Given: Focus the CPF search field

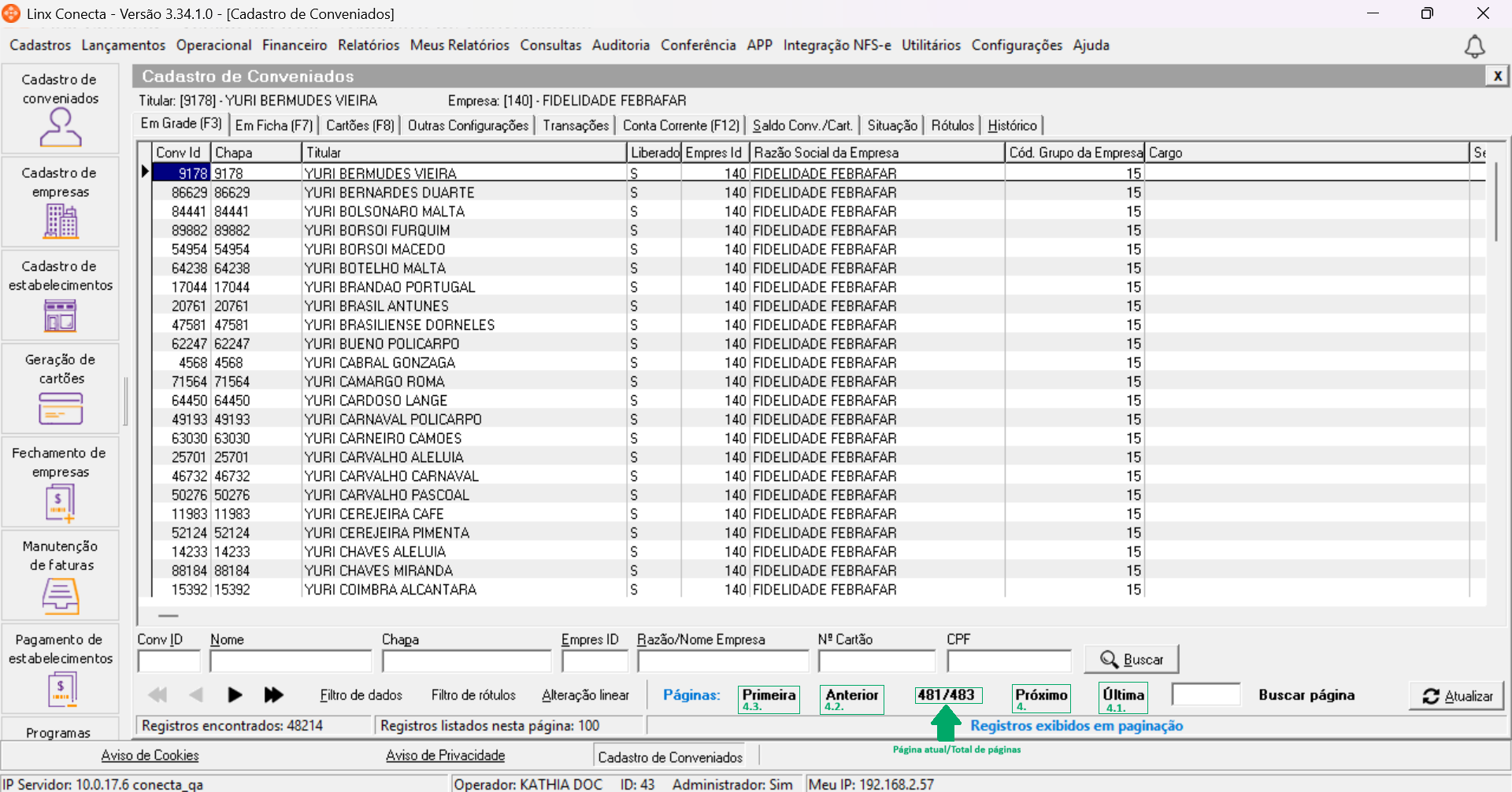Looking at the screenshot, I should 1009,661.
